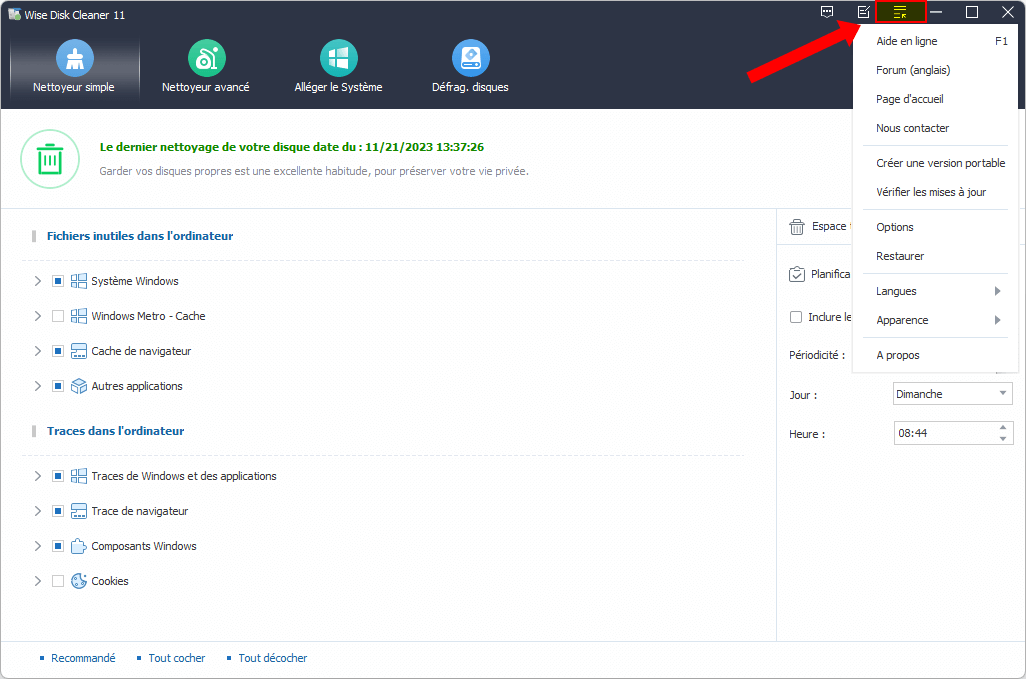1026x679 pixels.
Task: Click the feedback chat icon in title bar
Action: (x=827, y=12)
